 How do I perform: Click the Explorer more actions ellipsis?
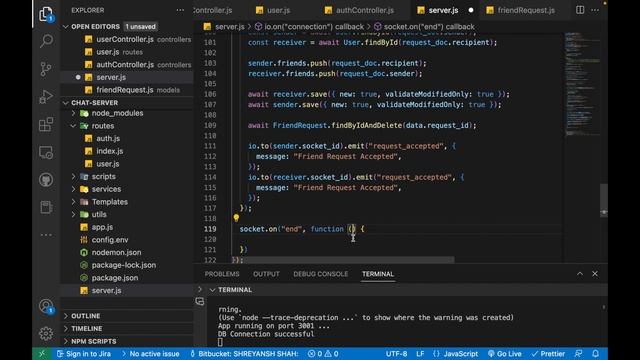[180, 10]
